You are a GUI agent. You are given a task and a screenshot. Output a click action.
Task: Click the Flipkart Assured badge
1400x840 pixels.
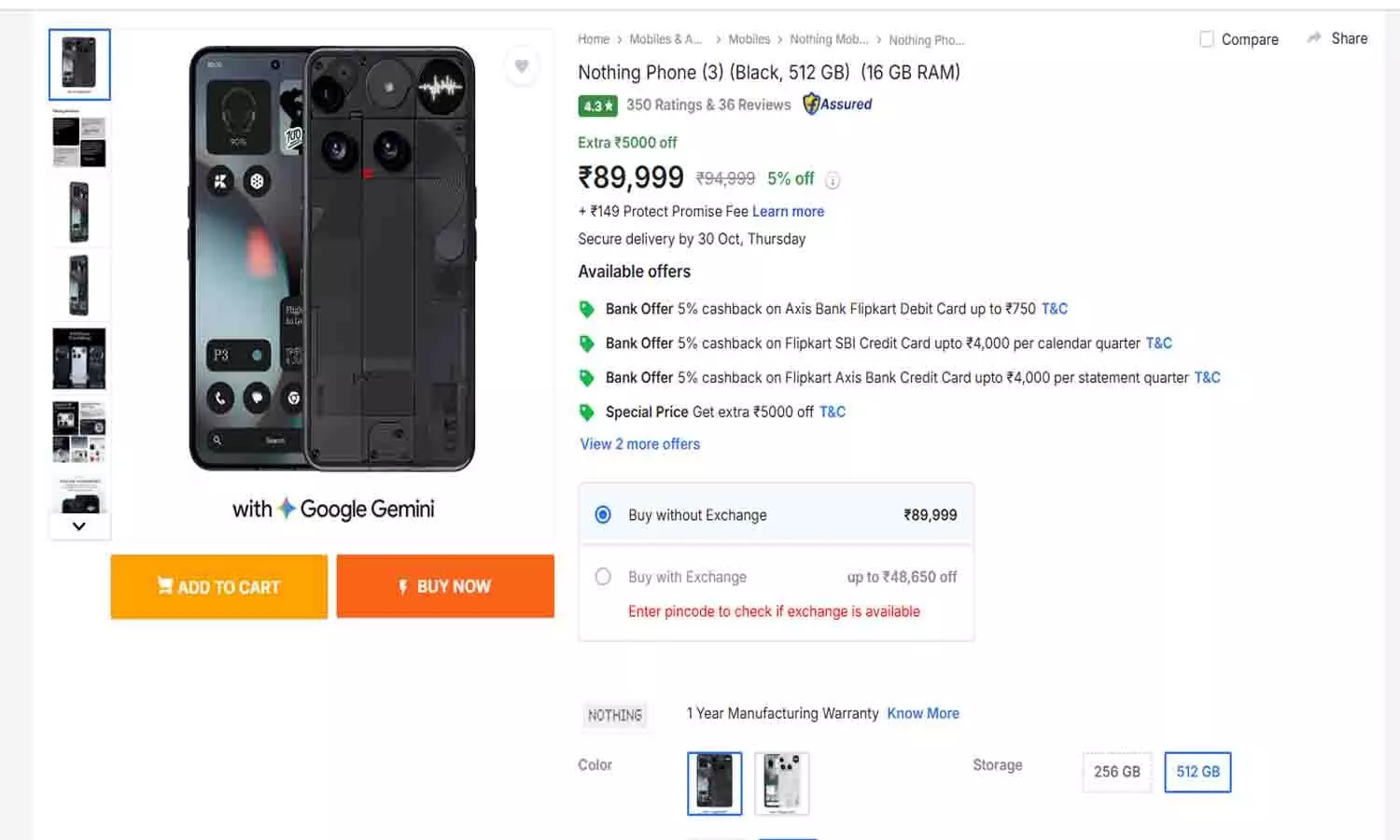click(836, 104)
